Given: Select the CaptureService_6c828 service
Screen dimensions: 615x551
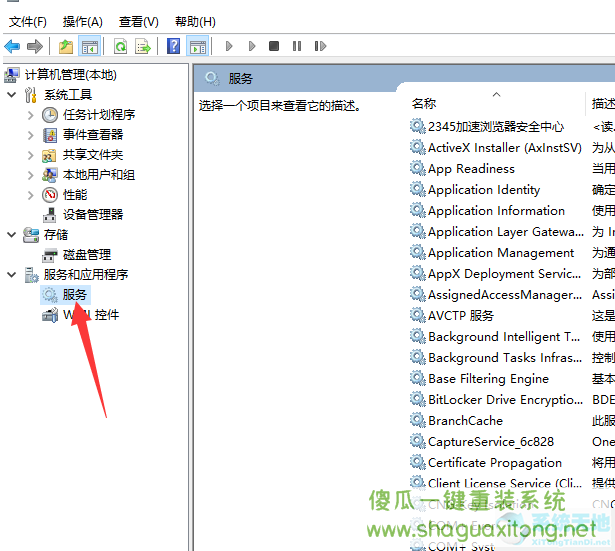Looking at the screenshot, I should click(x=491, y=442).
